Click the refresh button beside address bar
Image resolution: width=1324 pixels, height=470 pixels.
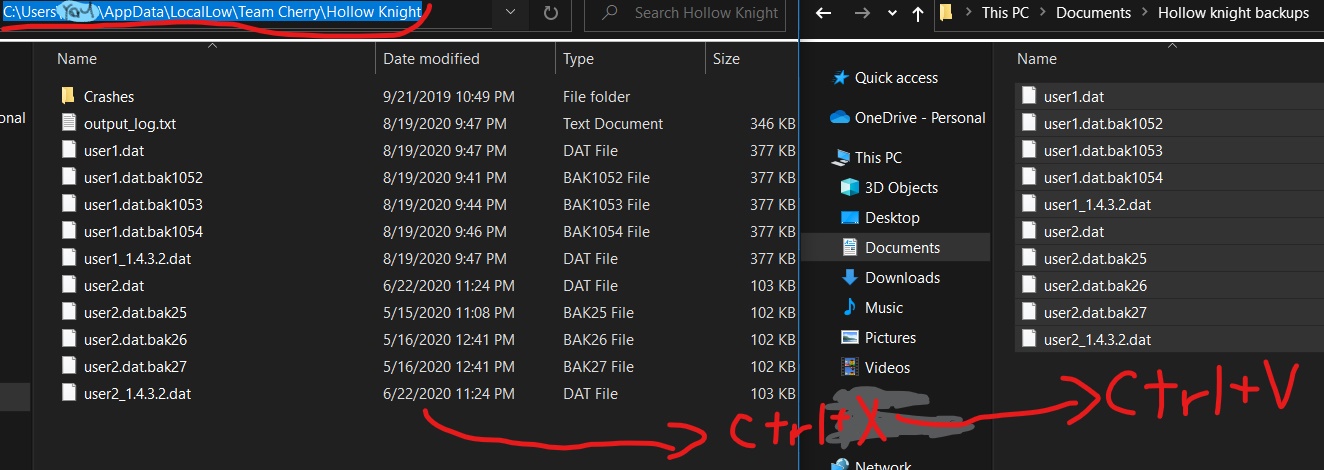click(x=551, y=14)
